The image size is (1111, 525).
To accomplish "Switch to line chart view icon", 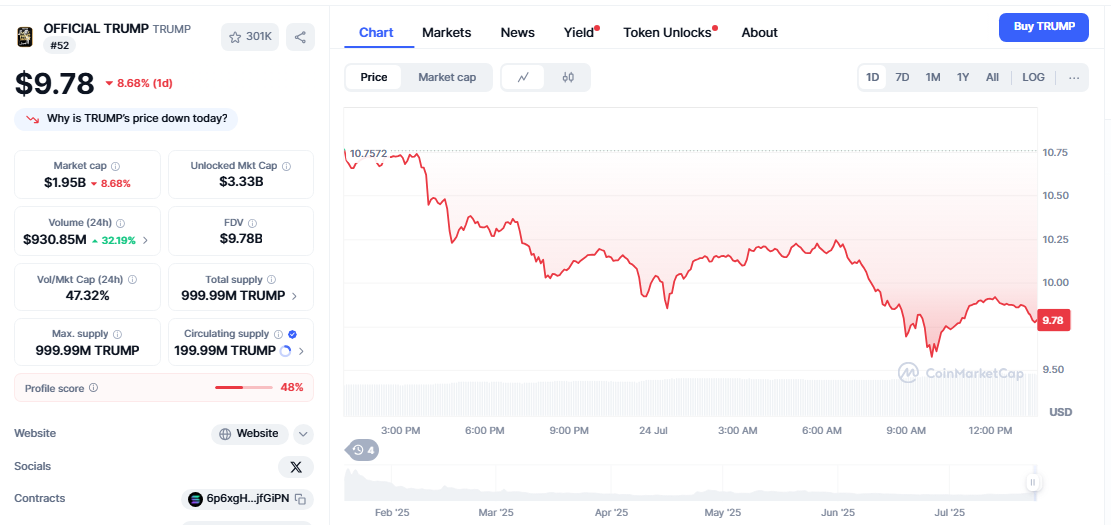I will click(x=523, y=77).
